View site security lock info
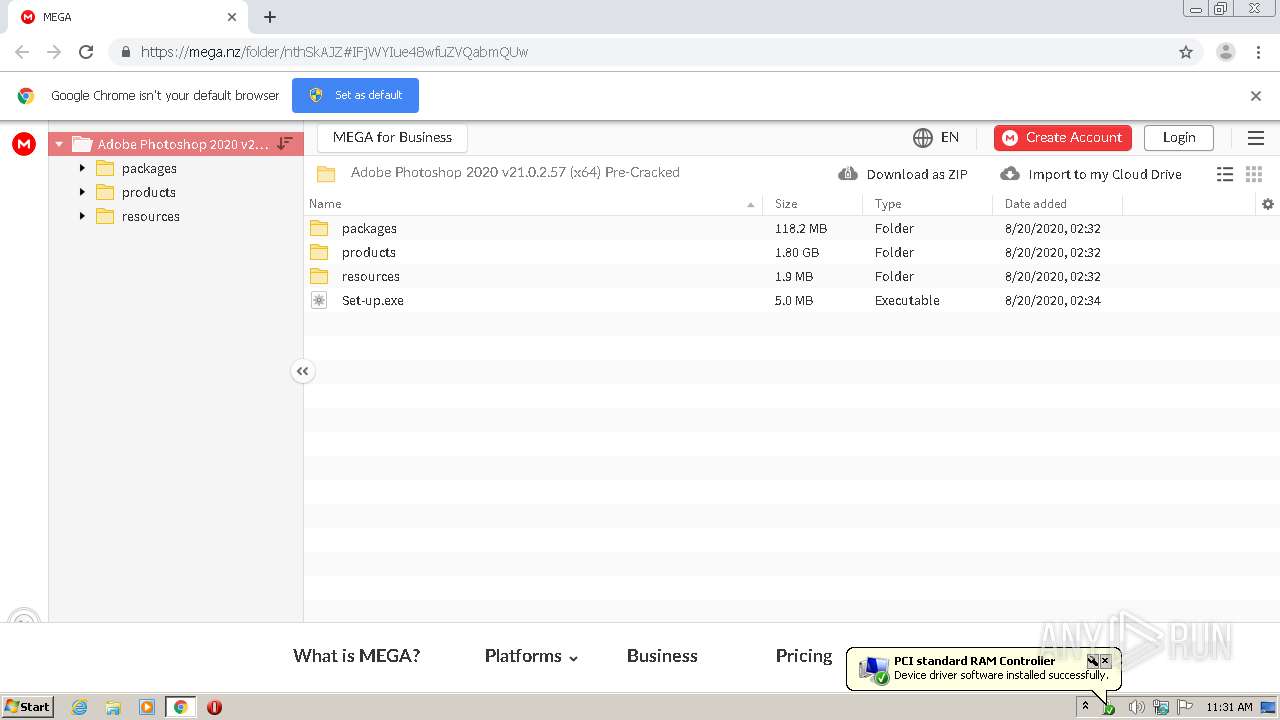The height and width of the screenshot is (720, 1280). click(126, 52)
